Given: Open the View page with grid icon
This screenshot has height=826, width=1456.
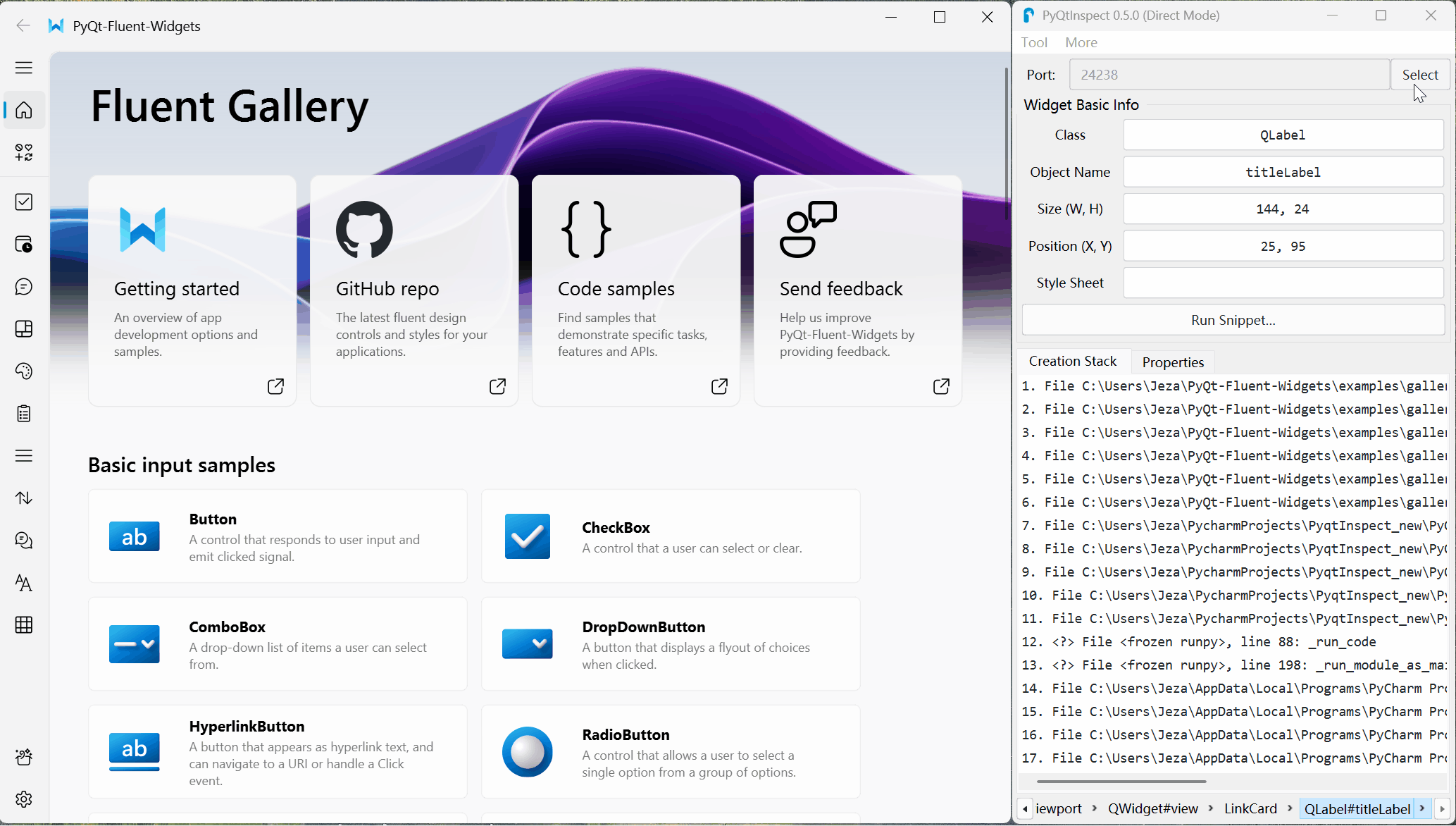Looking at the screenshot, I should [24, 625].
